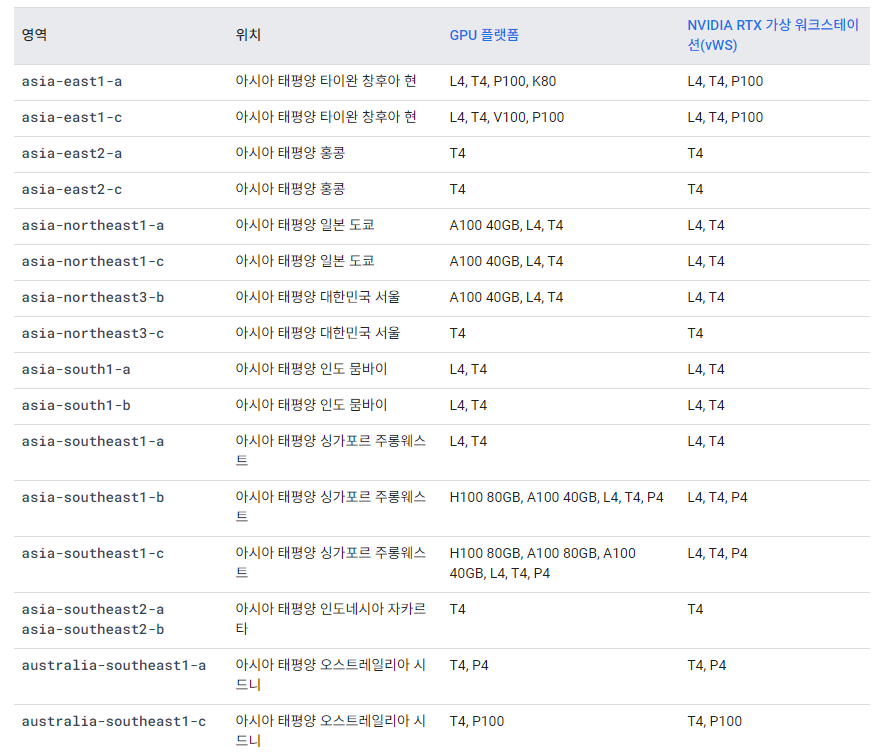Select the asia-south1-b zone cell
The width and height of the screenshot is (886, 754).
76,406
